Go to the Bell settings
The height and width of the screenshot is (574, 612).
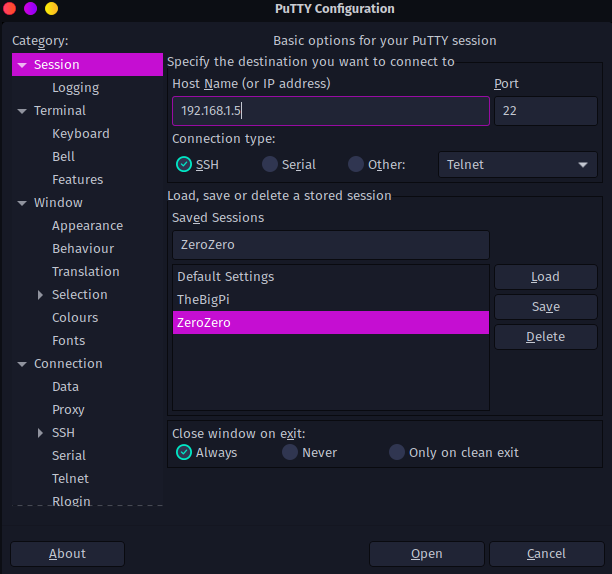63,157
